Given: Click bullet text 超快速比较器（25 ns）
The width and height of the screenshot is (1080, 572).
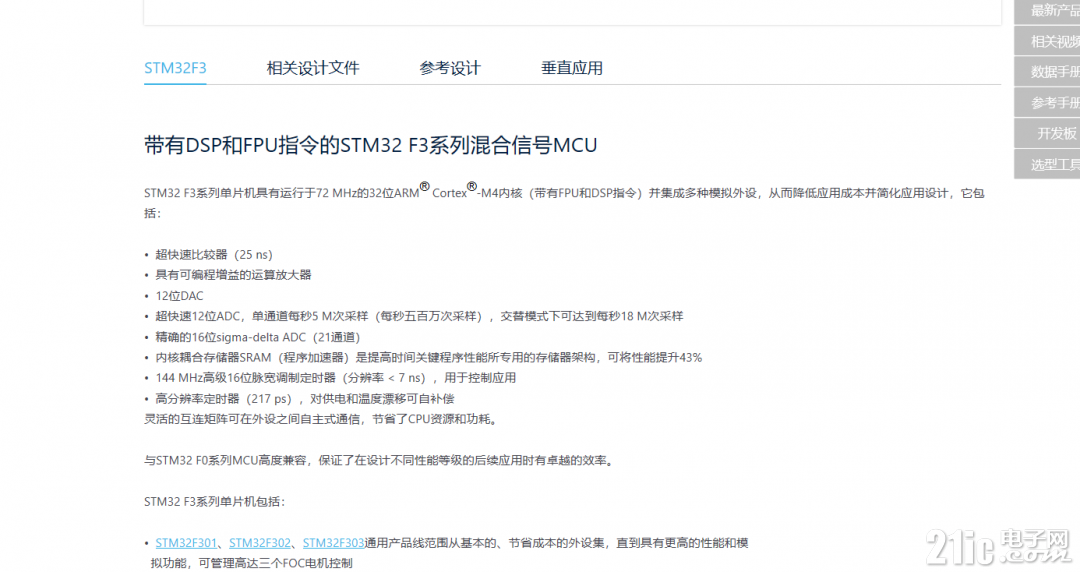Looking at the screenshot, I should (214, 255).
